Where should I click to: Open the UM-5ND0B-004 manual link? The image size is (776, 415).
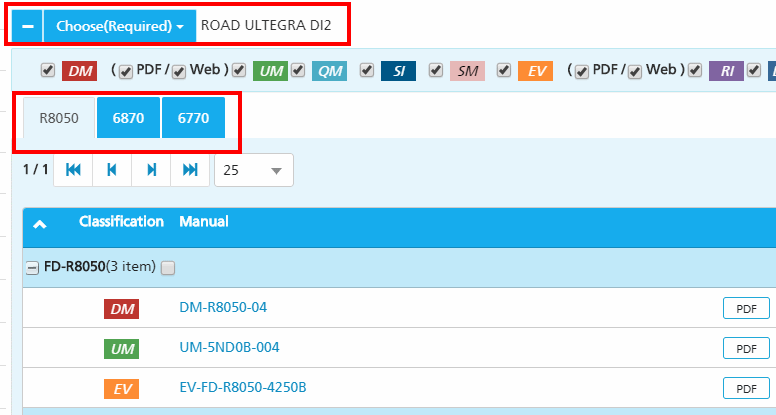(229, 347)
